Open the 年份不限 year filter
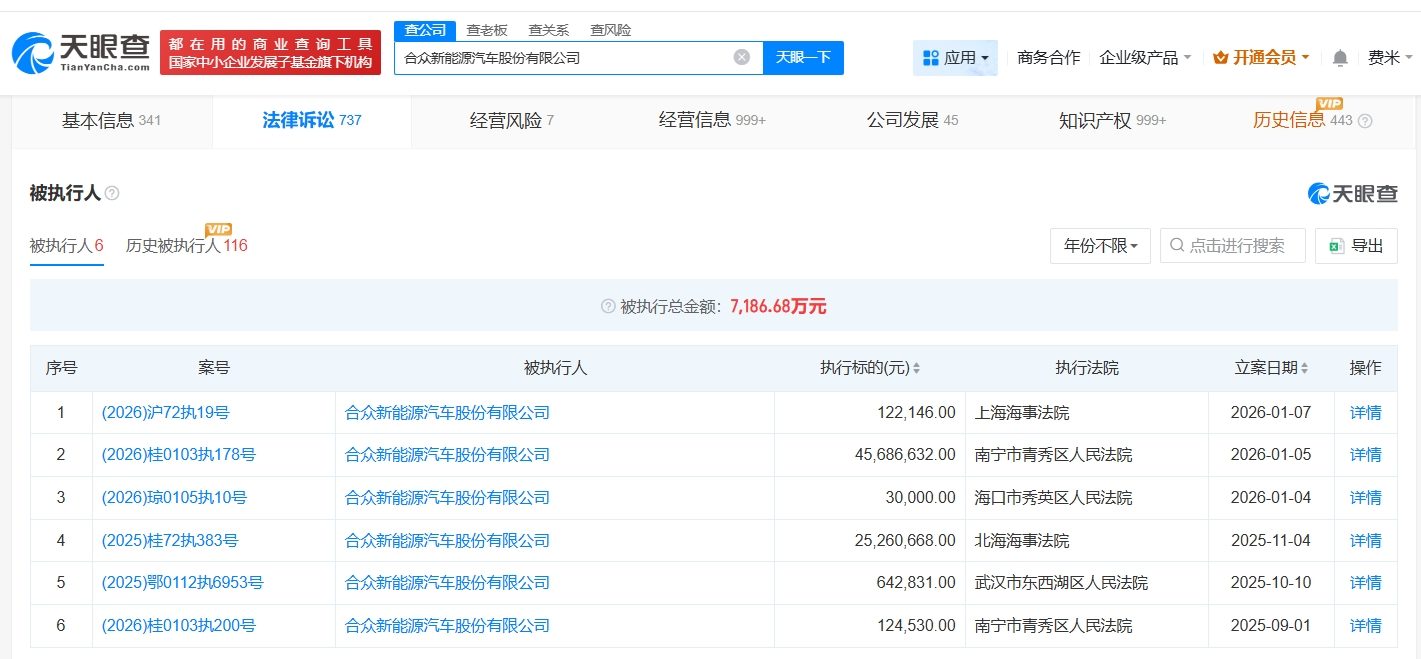 pos(1100,246)
